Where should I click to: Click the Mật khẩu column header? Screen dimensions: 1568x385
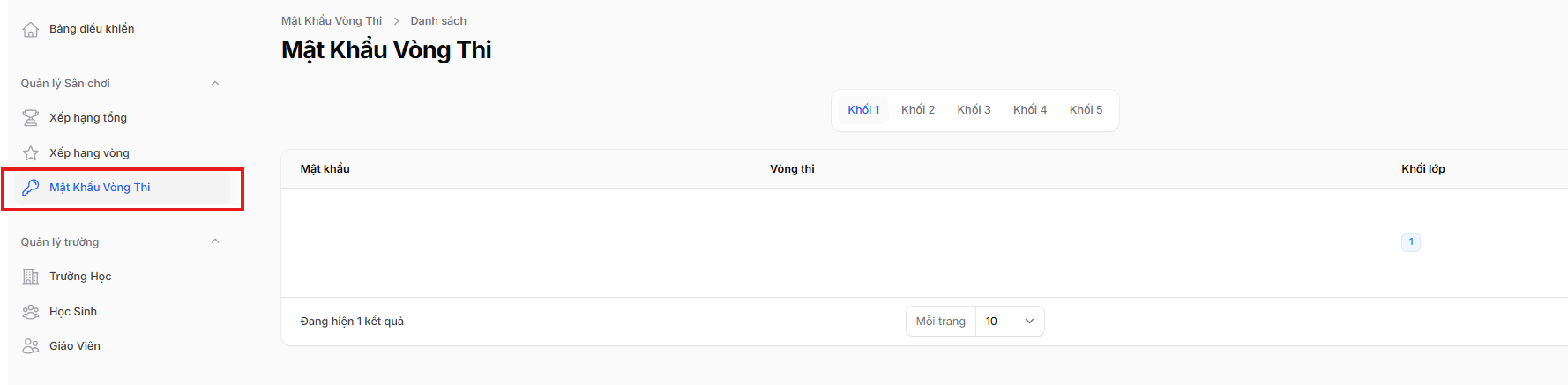[x=325, y=169]
